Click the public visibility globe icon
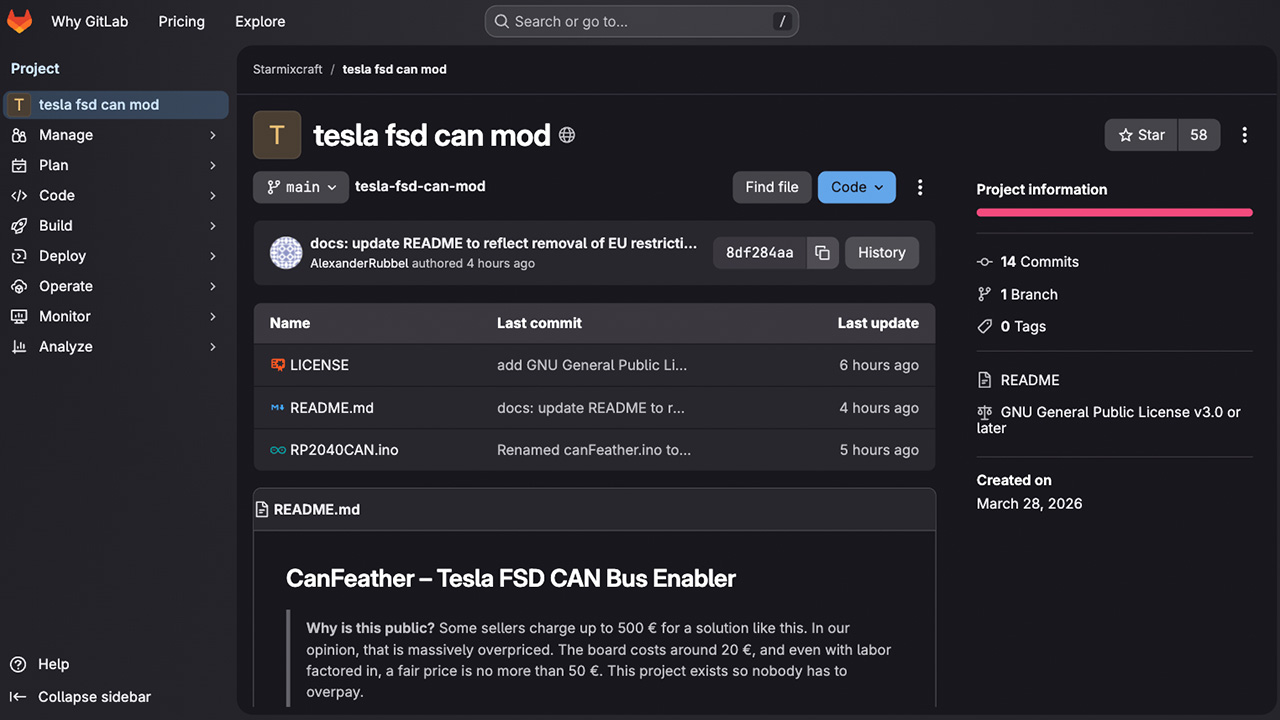This screenshot has width=1280, height=720. pos(567,135)
